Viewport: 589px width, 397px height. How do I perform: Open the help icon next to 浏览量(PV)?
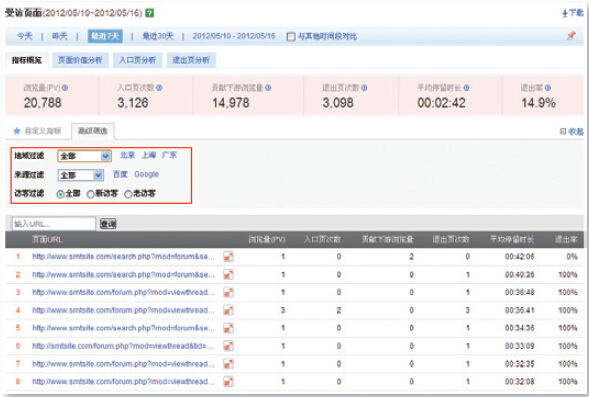(x=65, y=88)
